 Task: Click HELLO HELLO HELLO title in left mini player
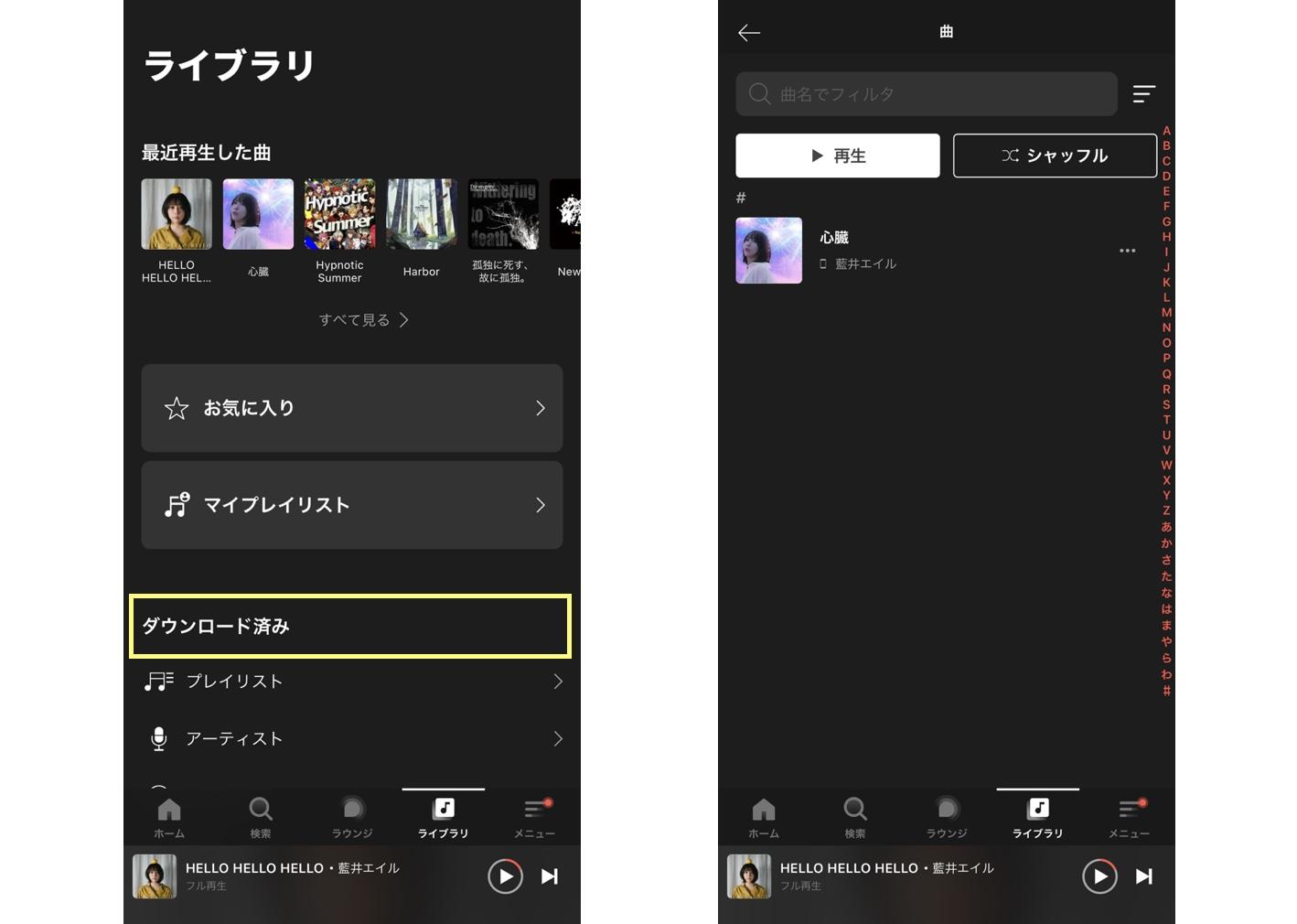coord(254,868)
